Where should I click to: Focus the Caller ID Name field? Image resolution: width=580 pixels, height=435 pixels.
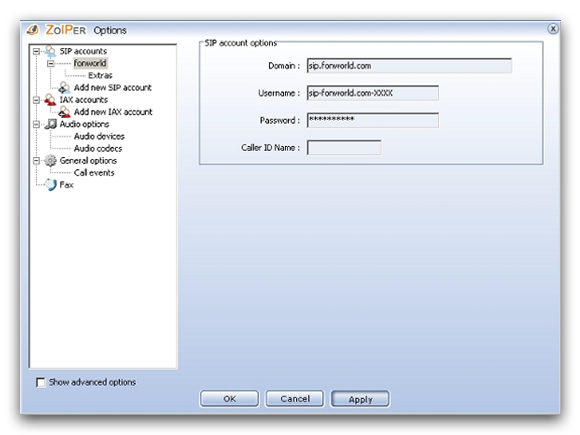click(x=344, y=148)
